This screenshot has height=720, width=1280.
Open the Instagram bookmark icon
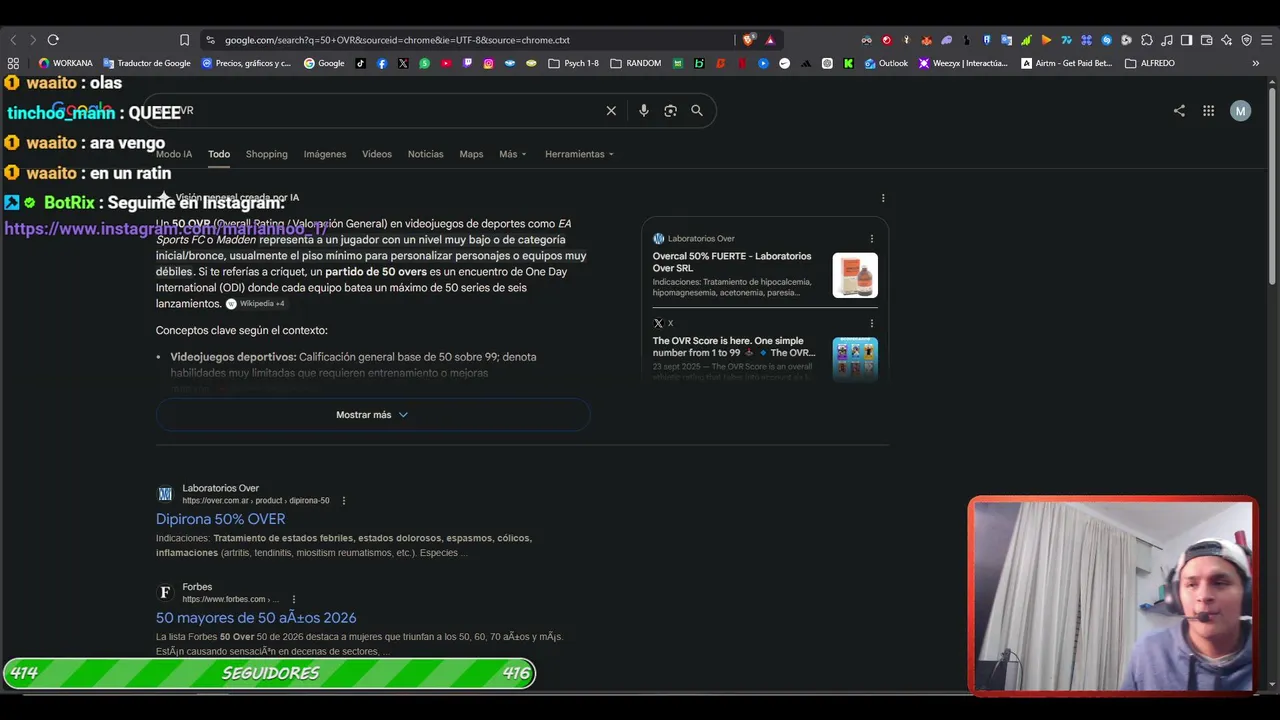[x=488, y=63]
